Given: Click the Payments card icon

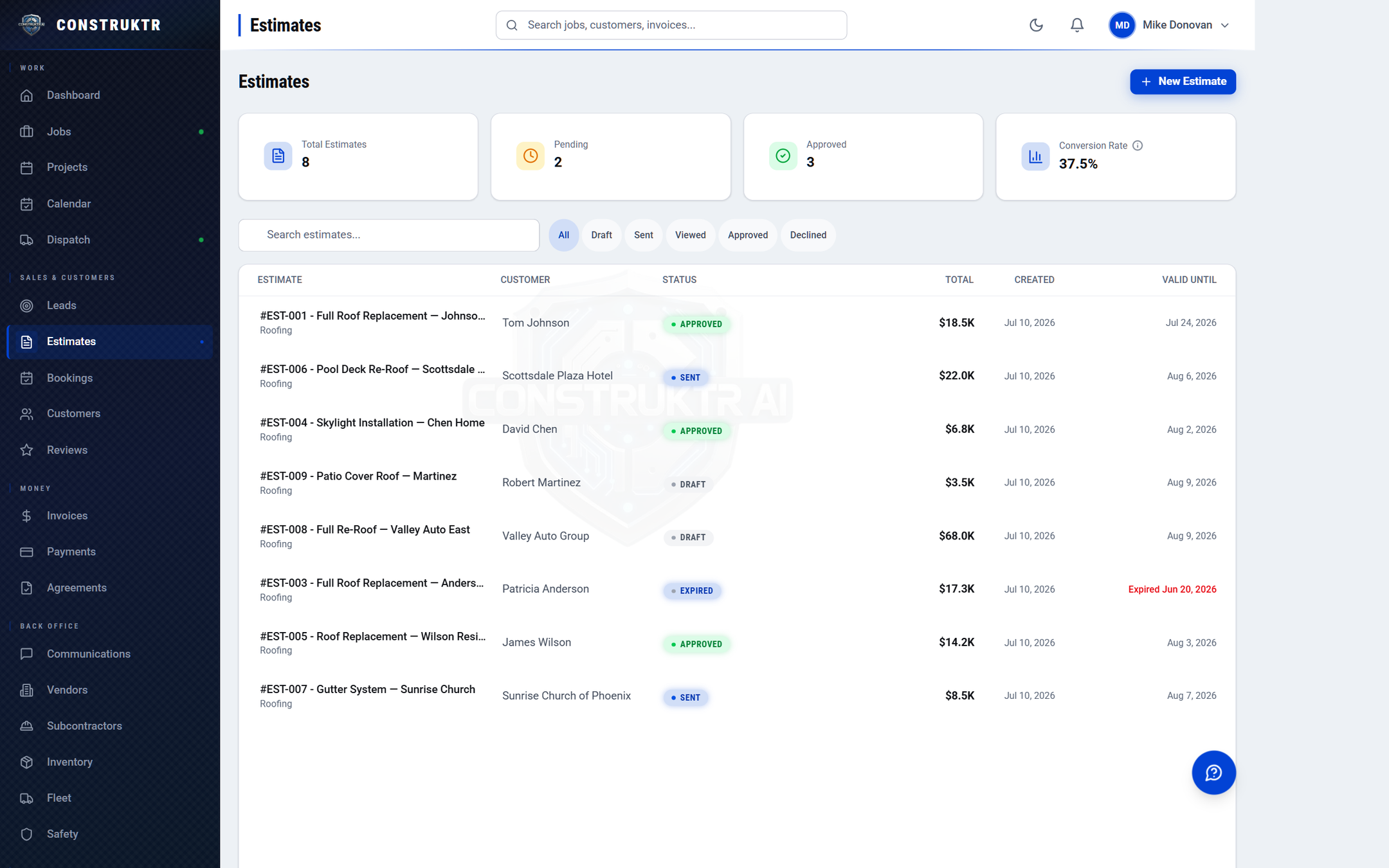Looking at the screenshot, I should (x=26, y=552).
